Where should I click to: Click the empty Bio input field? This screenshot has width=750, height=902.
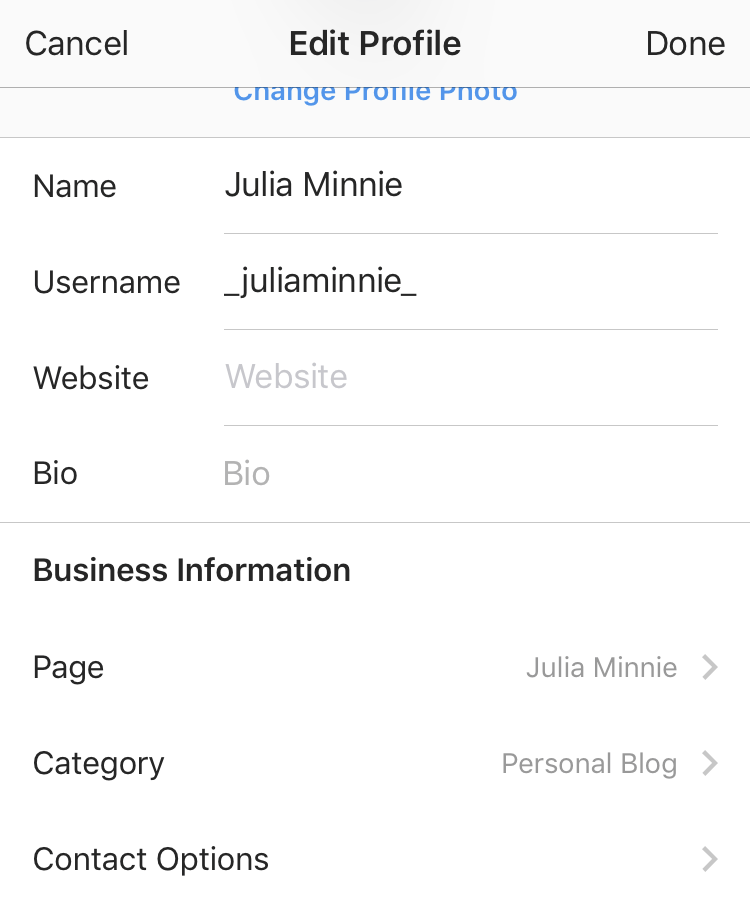tap(470, 474)
